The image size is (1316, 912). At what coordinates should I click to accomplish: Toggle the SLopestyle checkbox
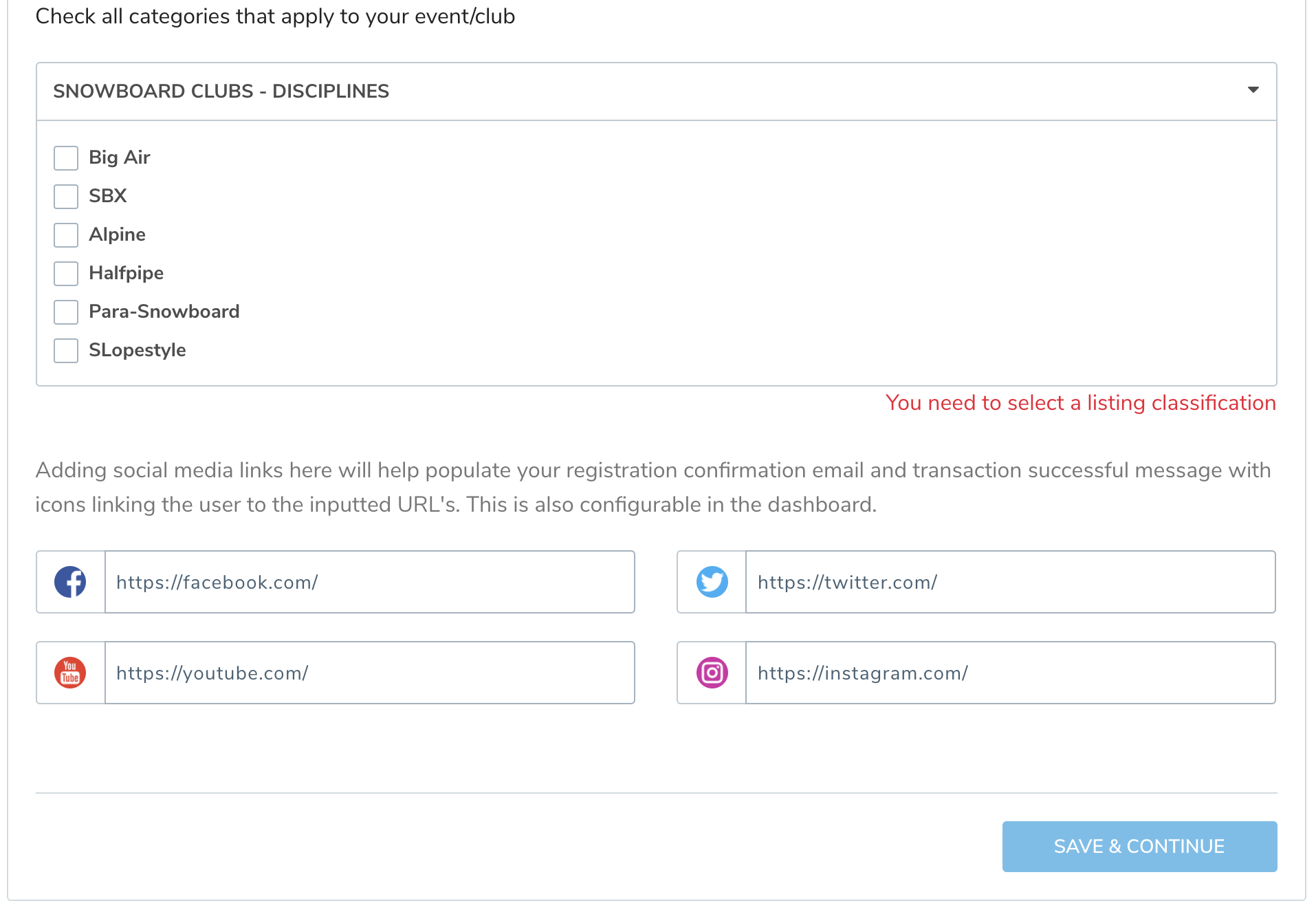pos(66,350)
